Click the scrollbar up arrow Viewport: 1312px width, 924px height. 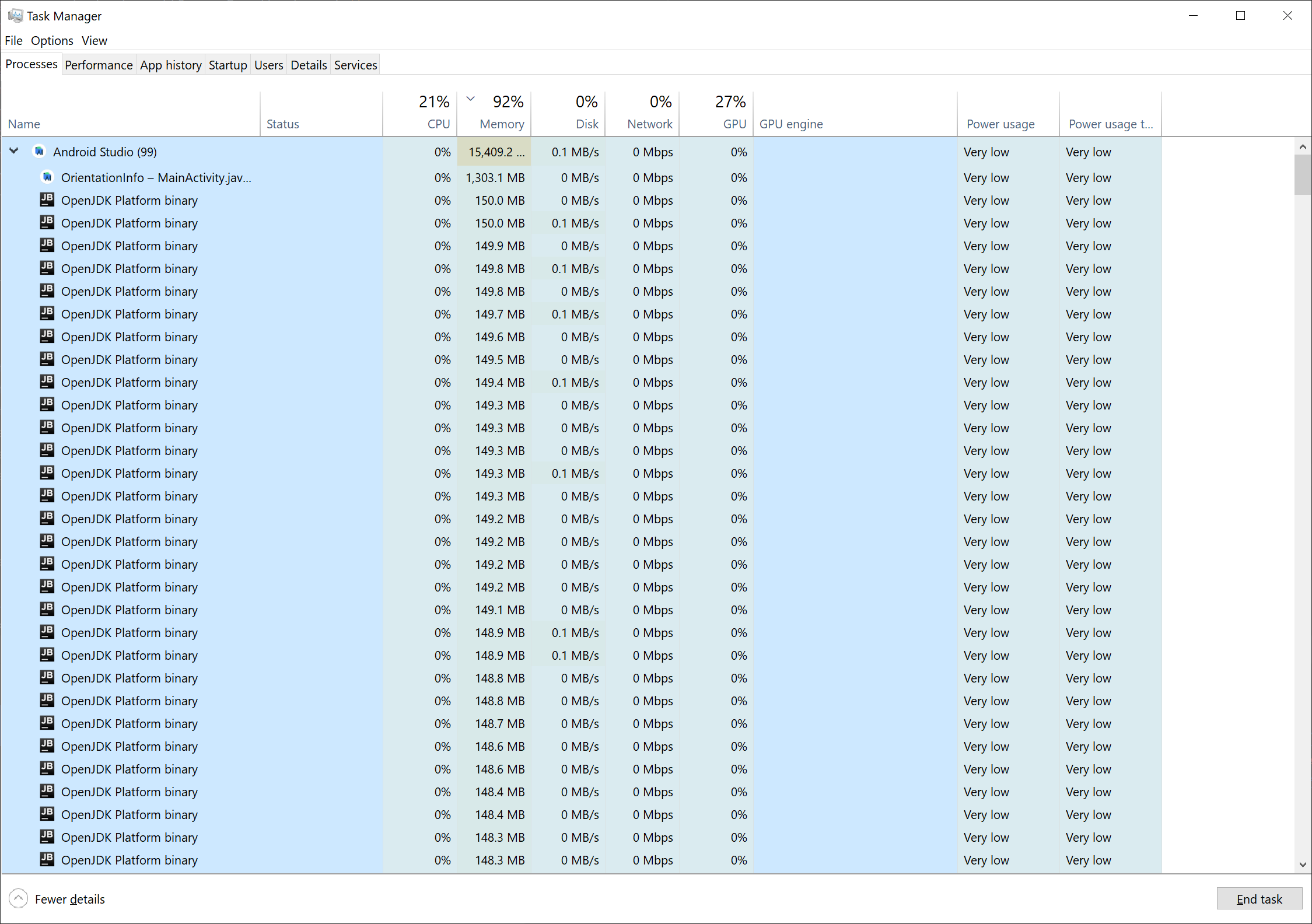(x=1303, y=146)
